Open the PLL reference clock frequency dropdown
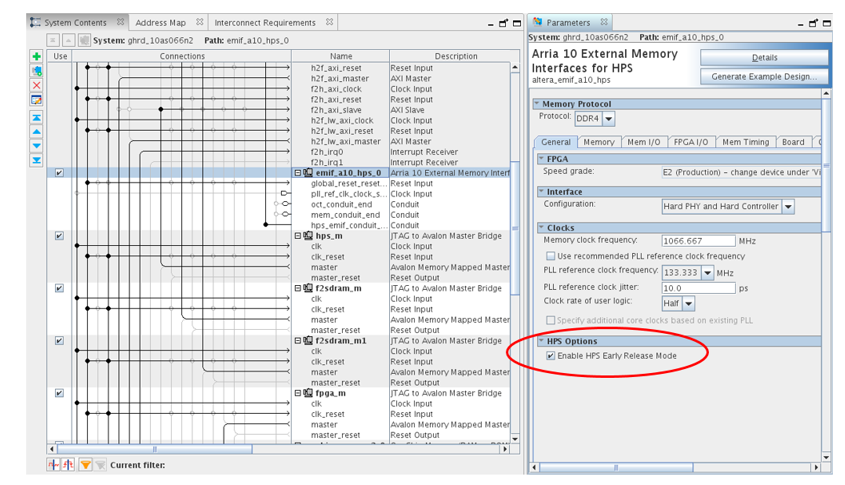Viewport: 845px width, 485px height. pos(708,273)
